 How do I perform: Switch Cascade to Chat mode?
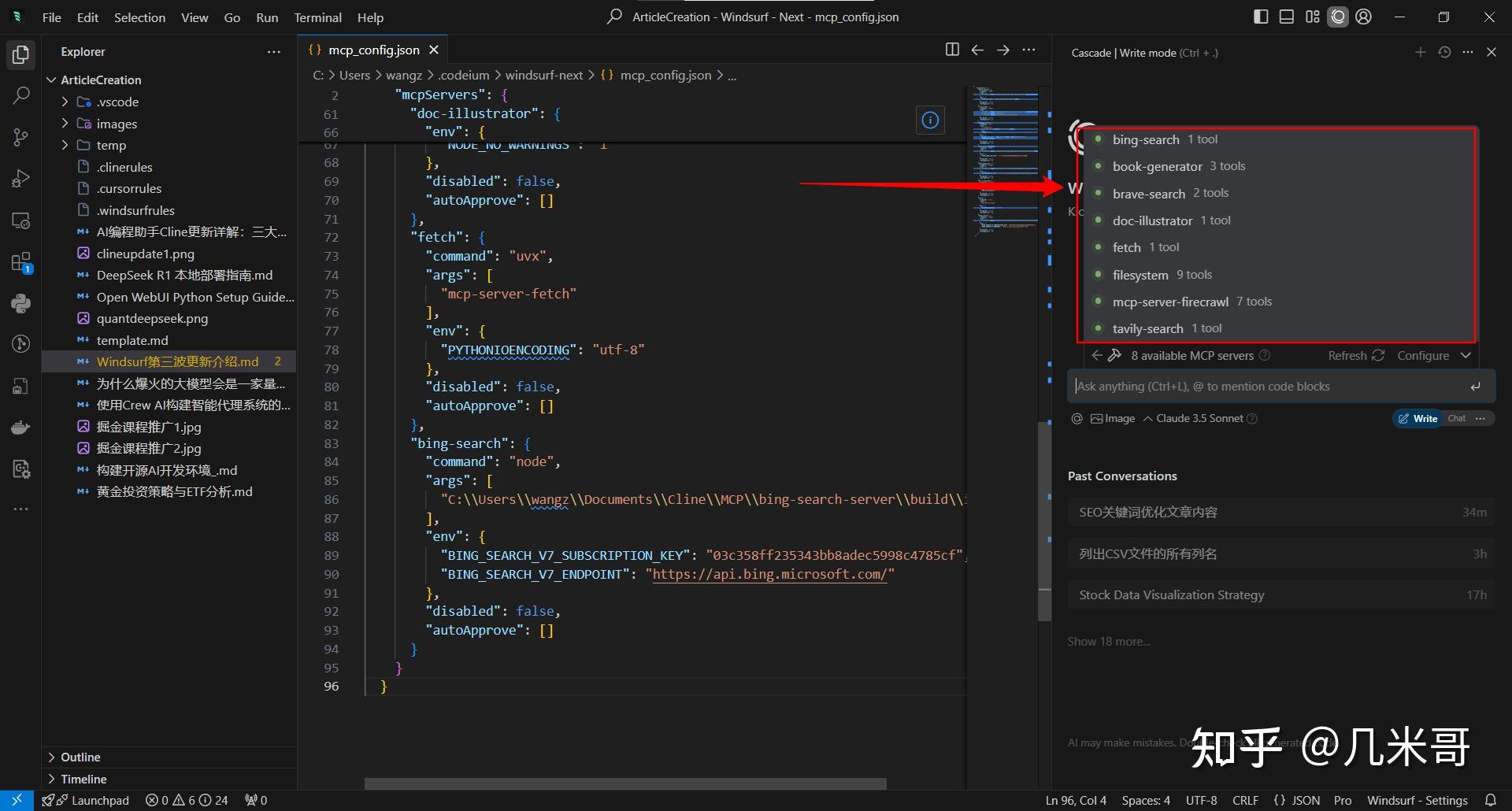point(1456,418)
